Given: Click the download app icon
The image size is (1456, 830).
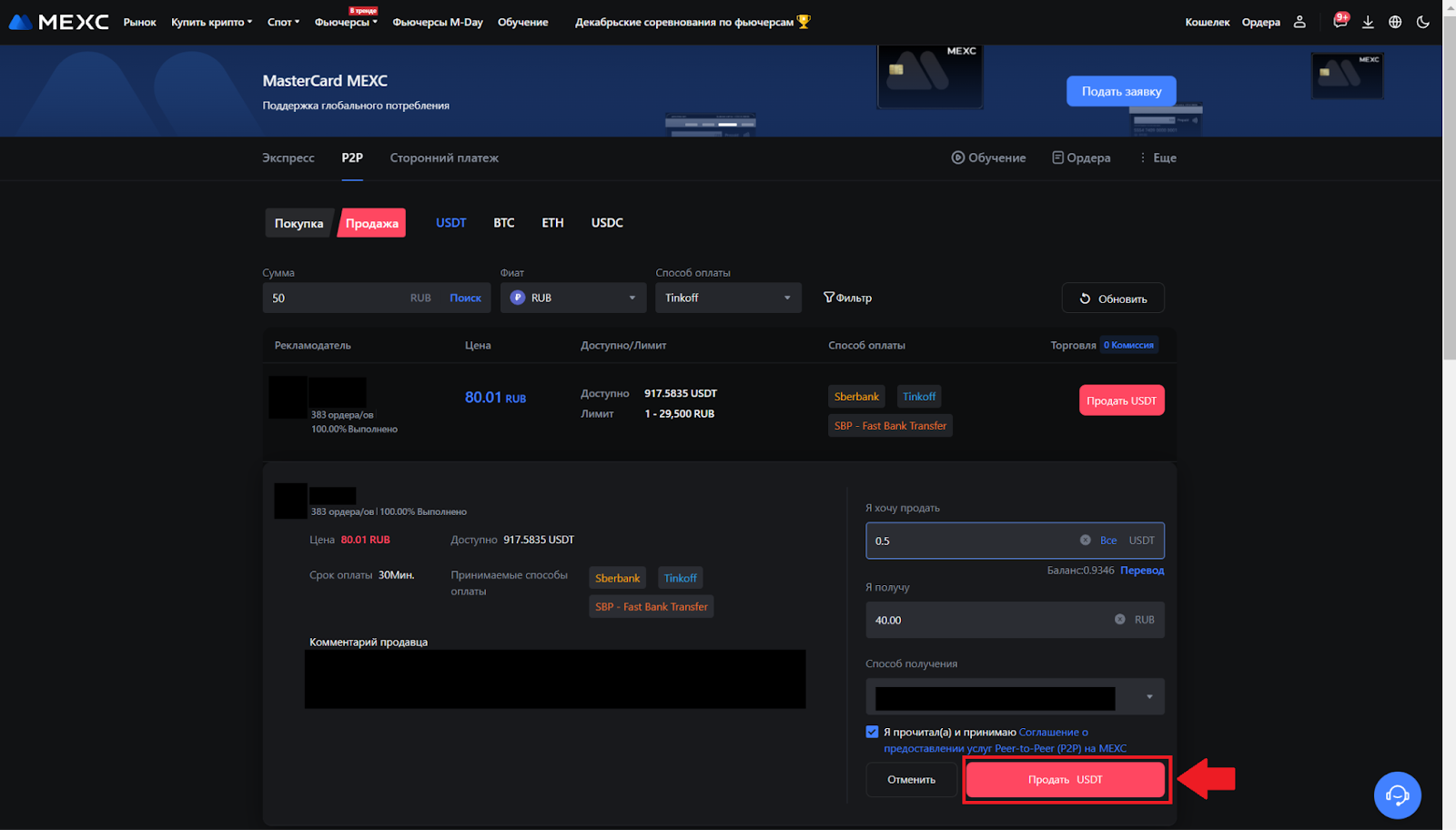Looking at the screenshot, I should pos(1368,22).
